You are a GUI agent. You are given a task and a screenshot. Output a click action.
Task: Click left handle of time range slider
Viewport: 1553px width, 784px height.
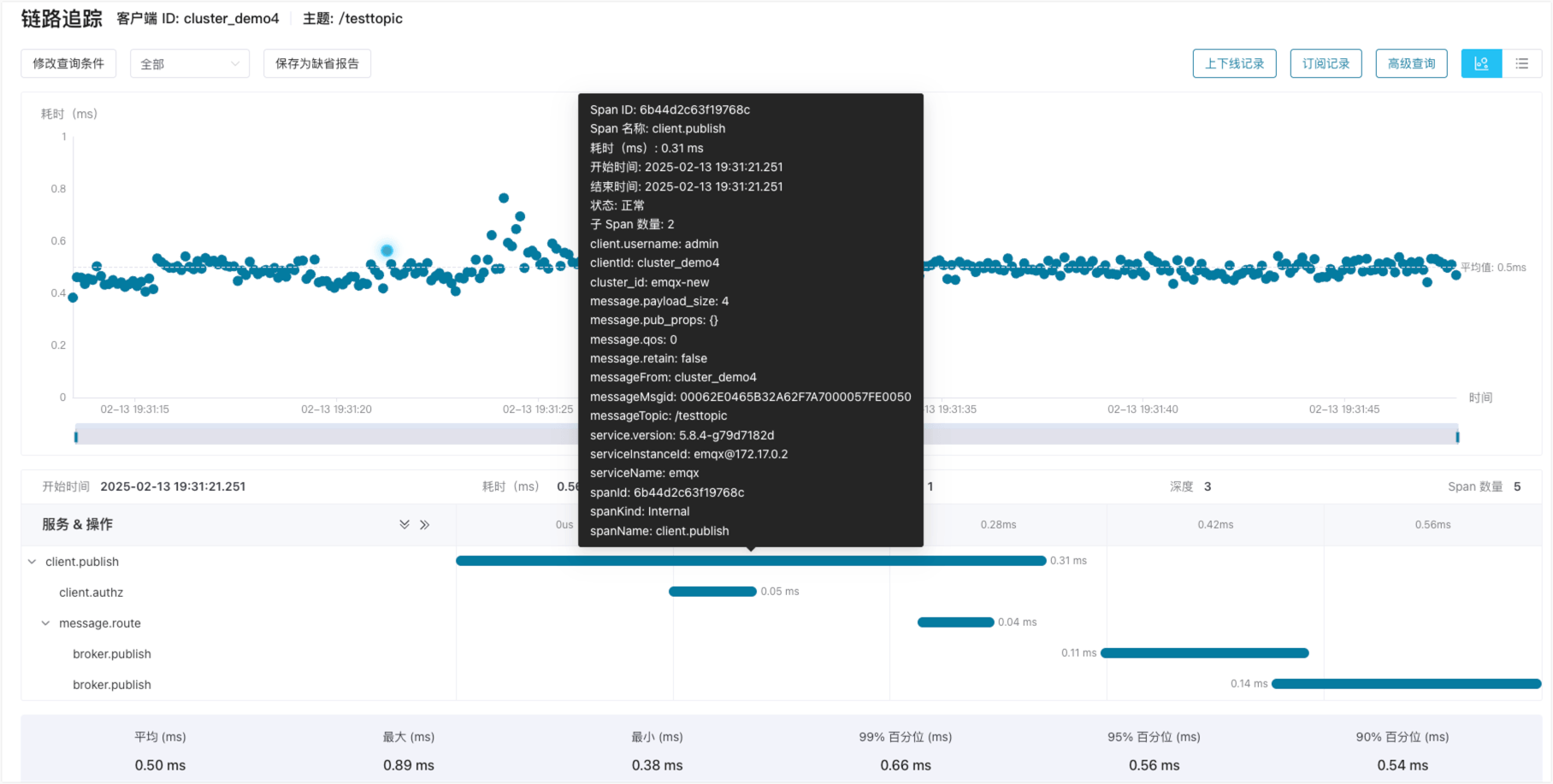coord(76,437)
